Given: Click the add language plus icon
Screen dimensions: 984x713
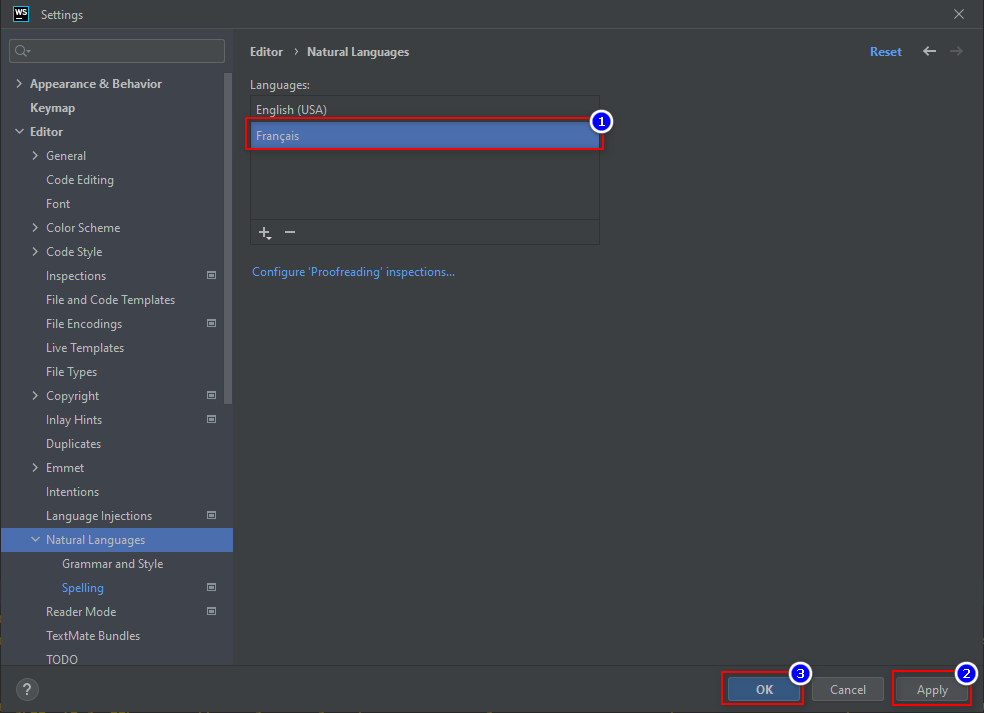Looking at the screenshot, I should pos(265,233).
